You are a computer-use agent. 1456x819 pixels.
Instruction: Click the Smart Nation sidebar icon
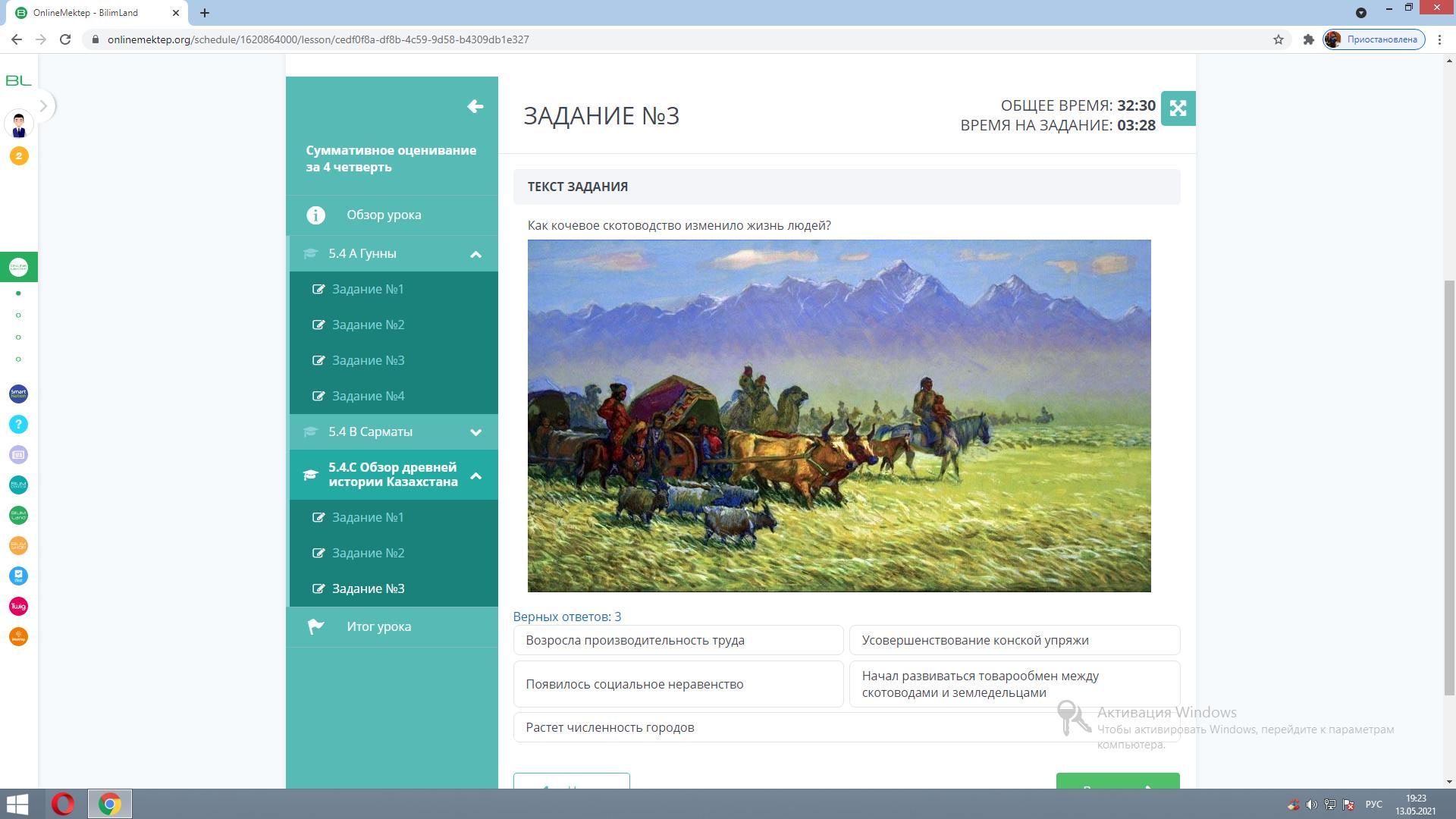point(18,394)
